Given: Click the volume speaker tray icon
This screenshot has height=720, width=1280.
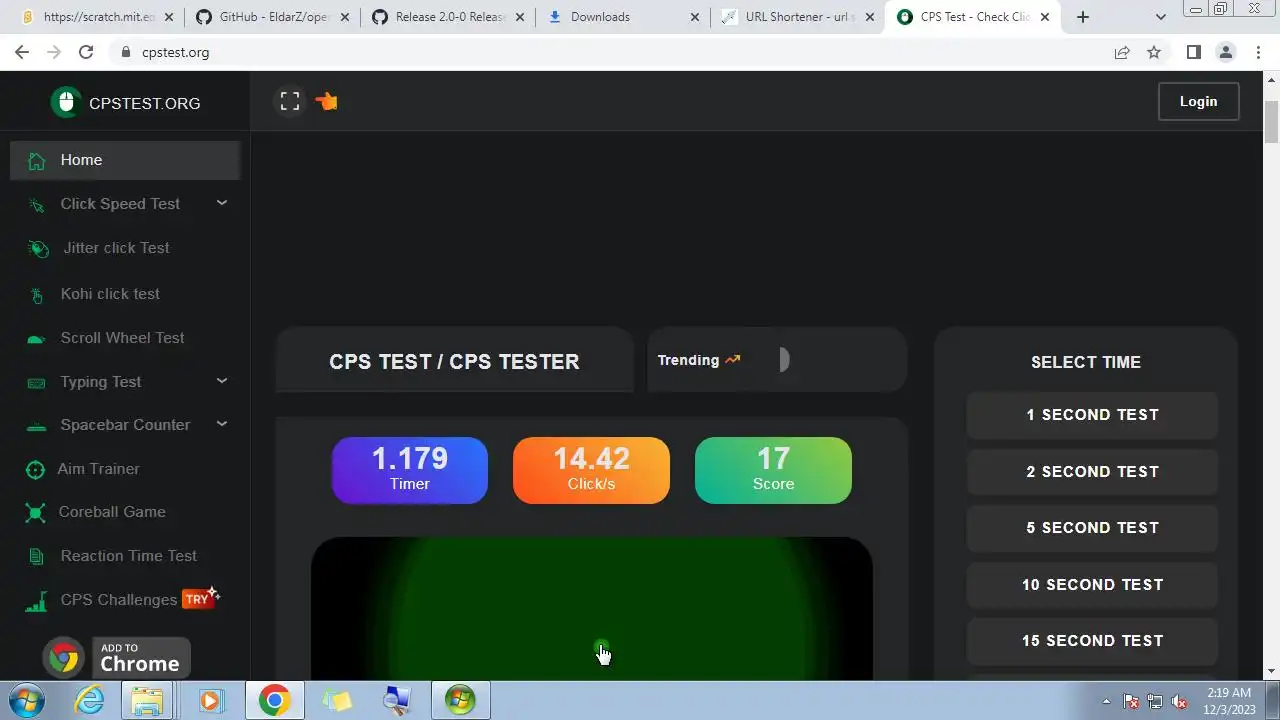Looking at the screenshot, I should [x=1179, y=701].
